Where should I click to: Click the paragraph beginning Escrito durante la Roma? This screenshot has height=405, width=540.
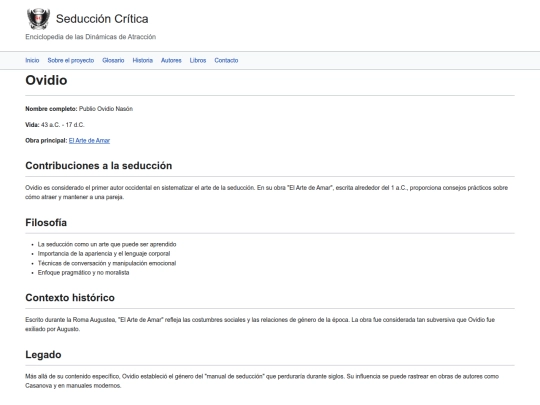click(260, 324)
